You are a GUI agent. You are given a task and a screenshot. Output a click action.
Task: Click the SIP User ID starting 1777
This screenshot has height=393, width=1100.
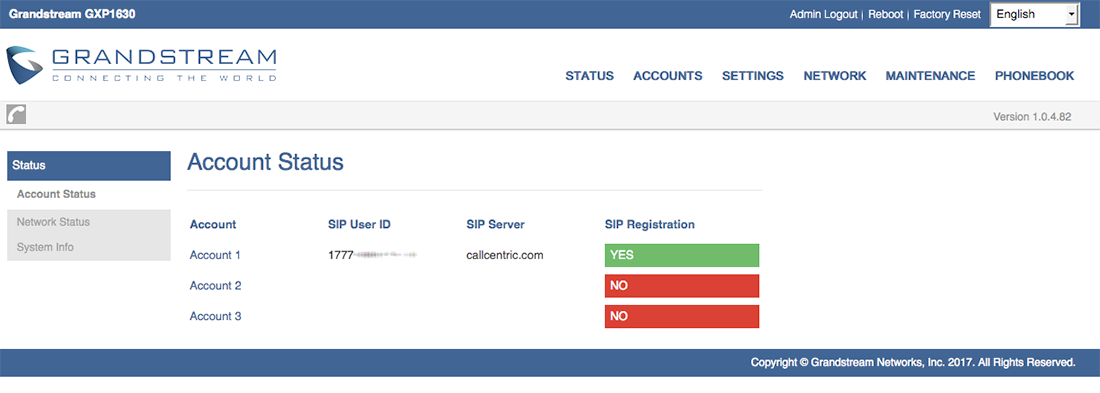coord(373,255)
